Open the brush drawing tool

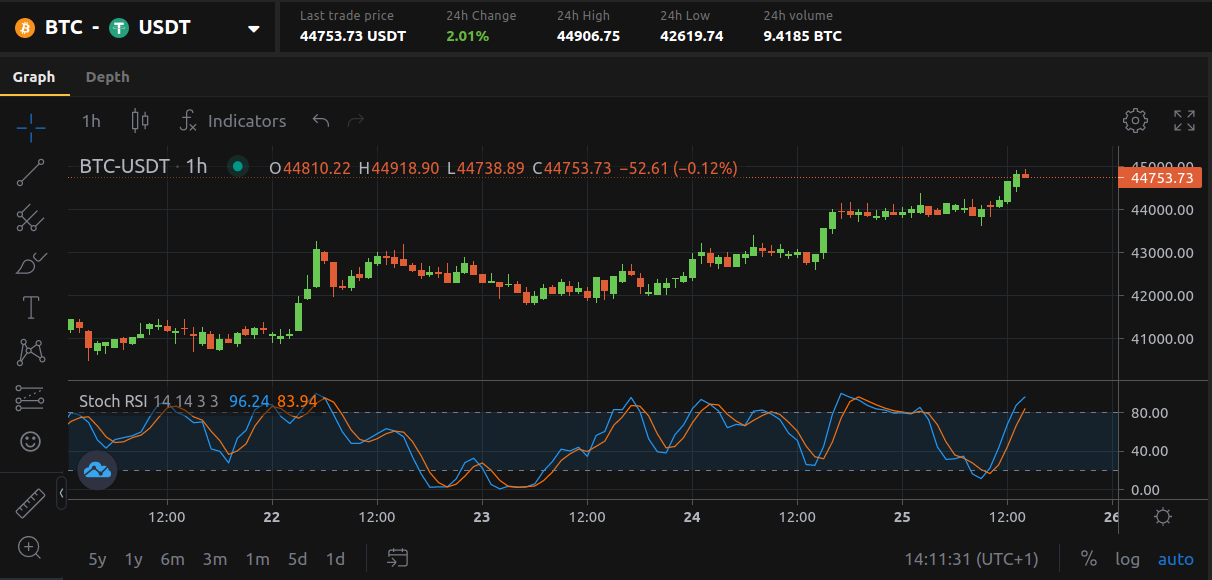[30, 262]
